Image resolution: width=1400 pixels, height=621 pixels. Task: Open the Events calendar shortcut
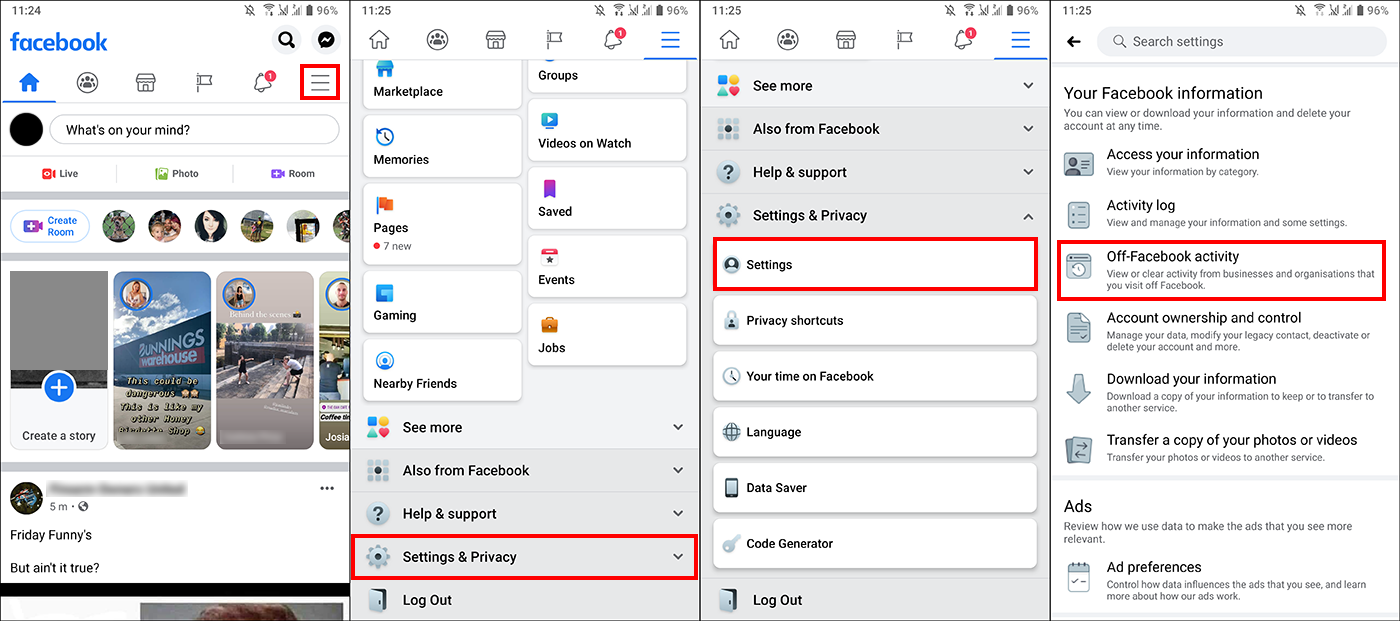[x=607, y=266]
